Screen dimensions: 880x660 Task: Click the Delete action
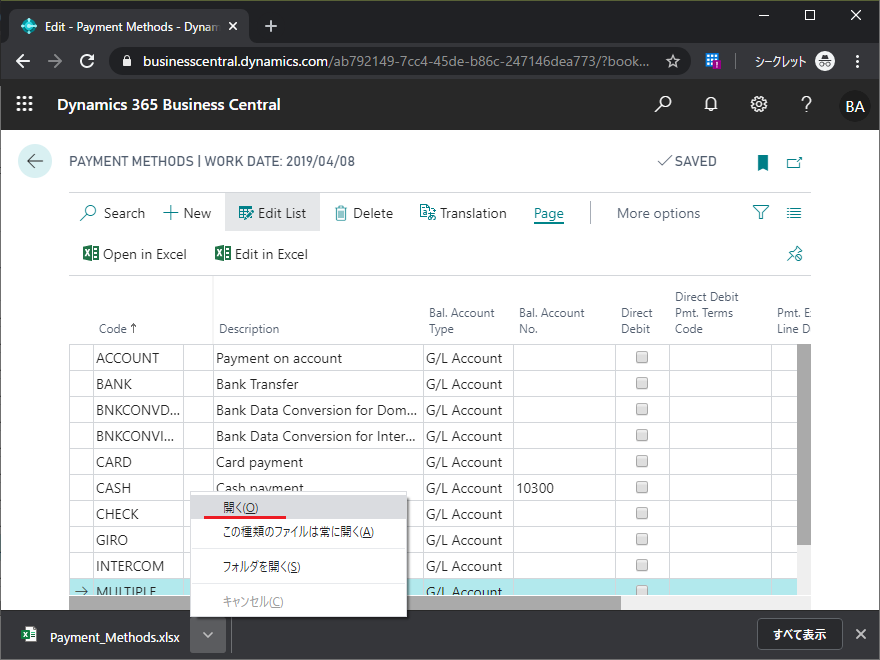[x=364, y=213]
